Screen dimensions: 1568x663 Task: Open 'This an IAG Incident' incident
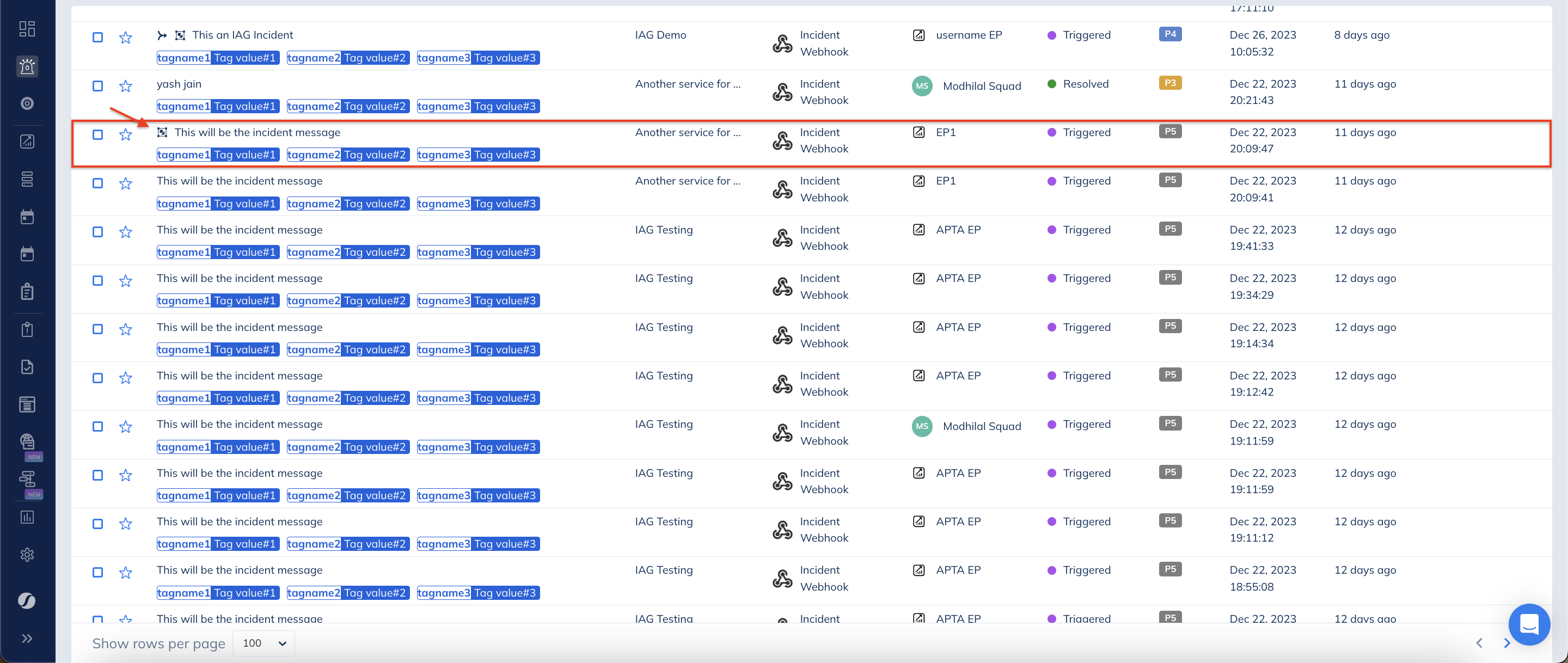tap(242, 35)
